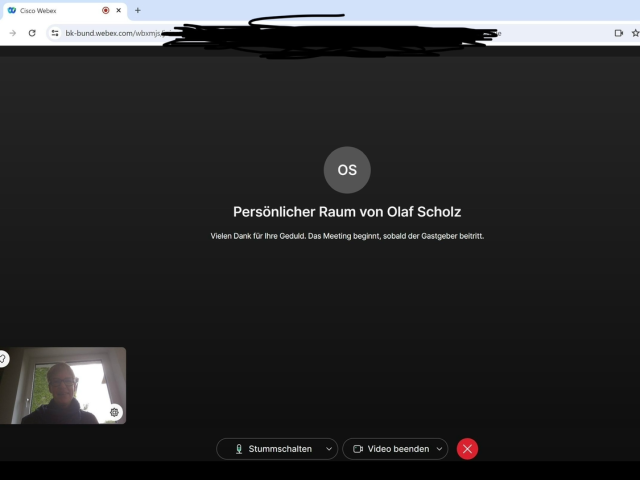Click the text Vielen Dank für Ihre Geduld
The height and width of the screenshot is (480, 640).
coord(258,236)
